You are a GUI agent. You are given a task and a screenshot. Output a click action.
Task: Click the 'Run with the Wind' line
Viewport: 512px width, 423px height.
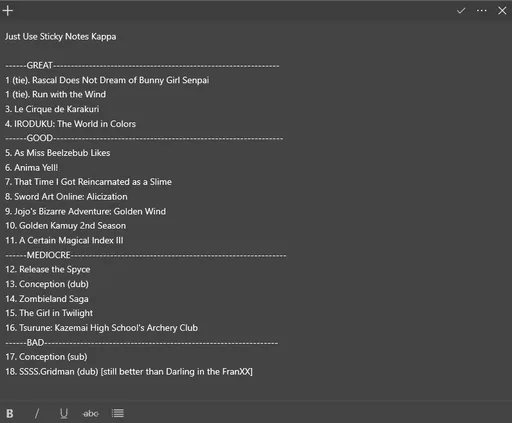point(56,94)
